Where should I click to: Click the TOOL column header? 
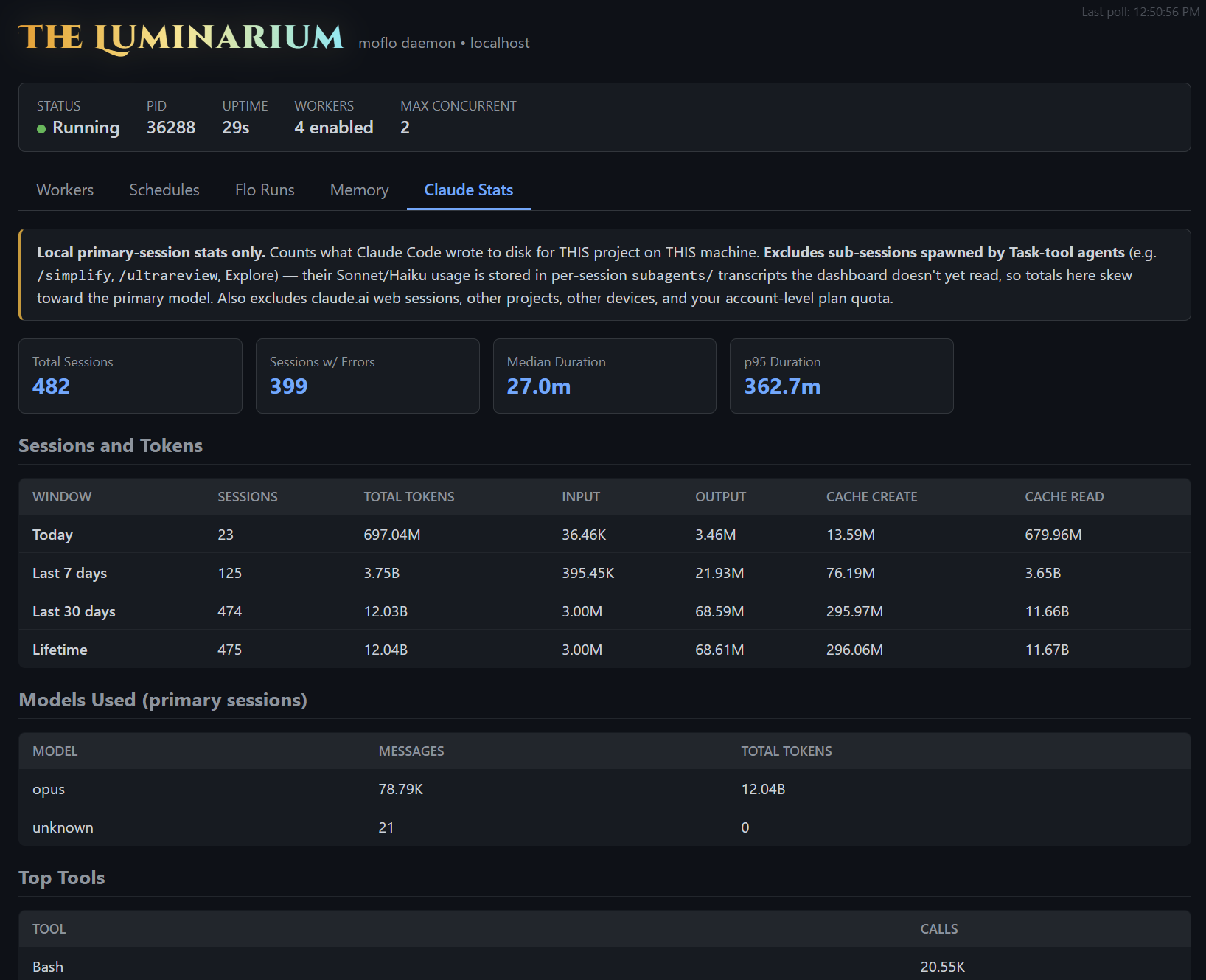tap(49, 928)
